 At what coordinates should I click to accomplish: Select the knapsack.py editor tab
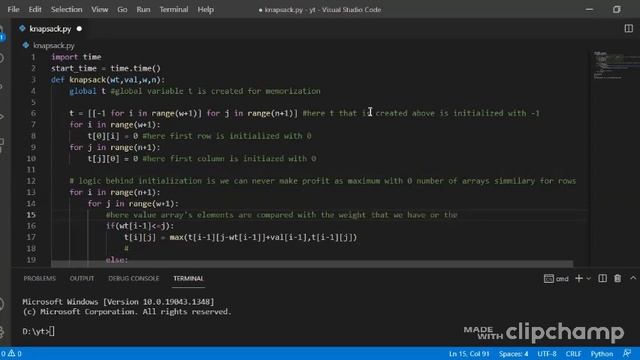click(x=50, y=29)
